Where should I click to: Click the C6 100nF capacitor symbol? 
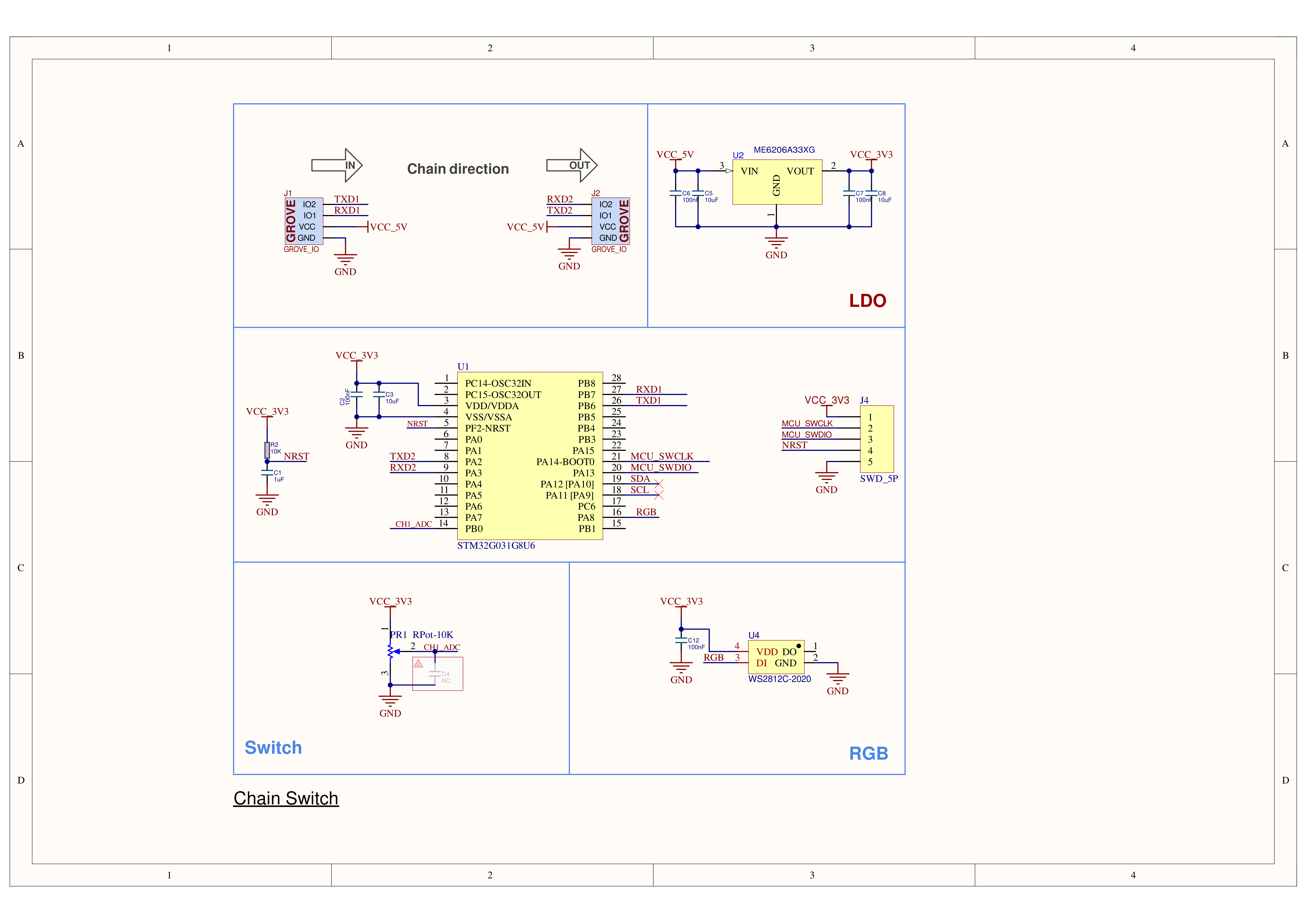pyautogui.click(x=676, y=194)
